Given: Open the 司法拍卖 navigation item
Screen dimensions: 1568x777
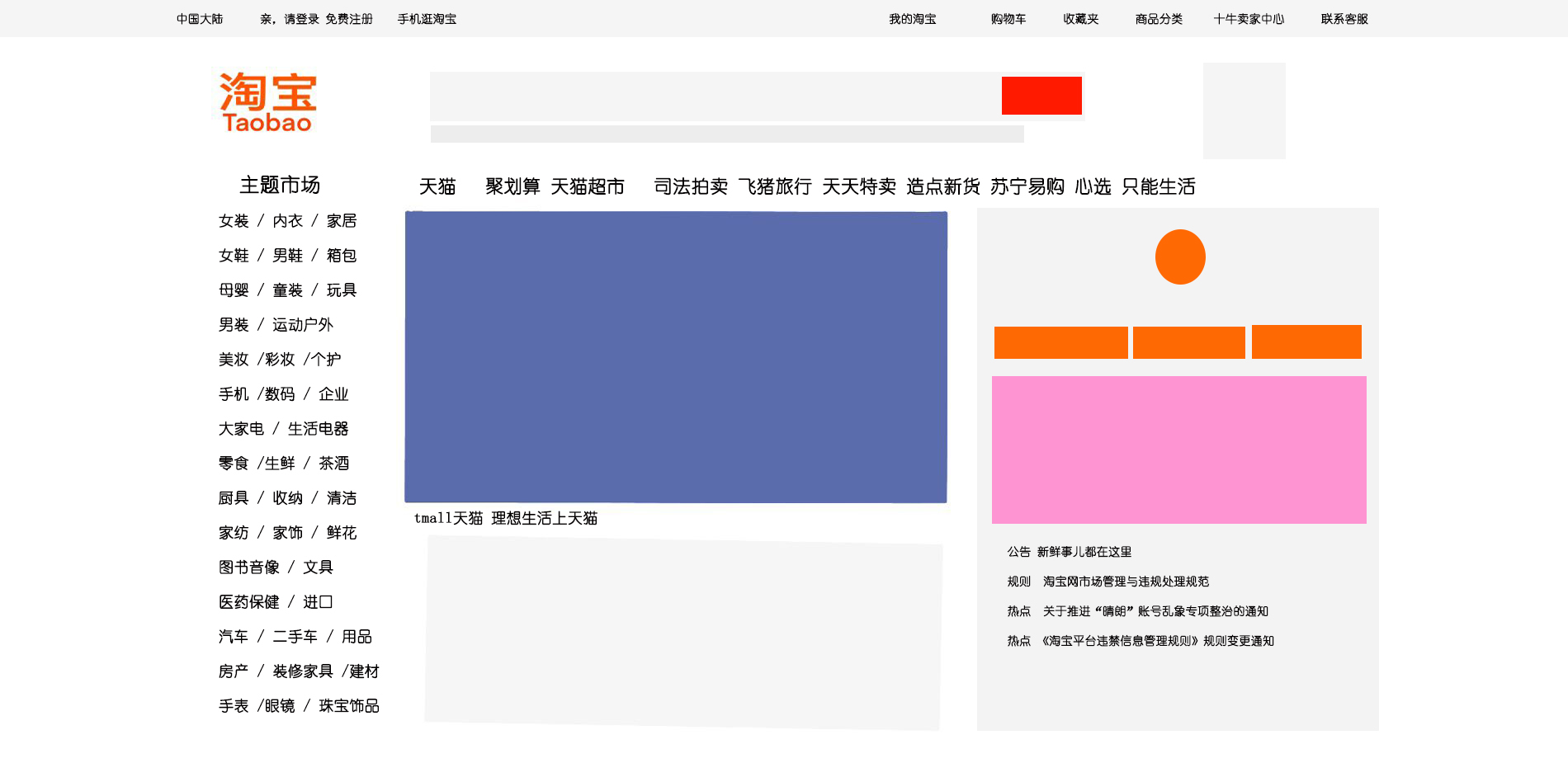Looking at the screenshot, I should [x=691, y=186].
